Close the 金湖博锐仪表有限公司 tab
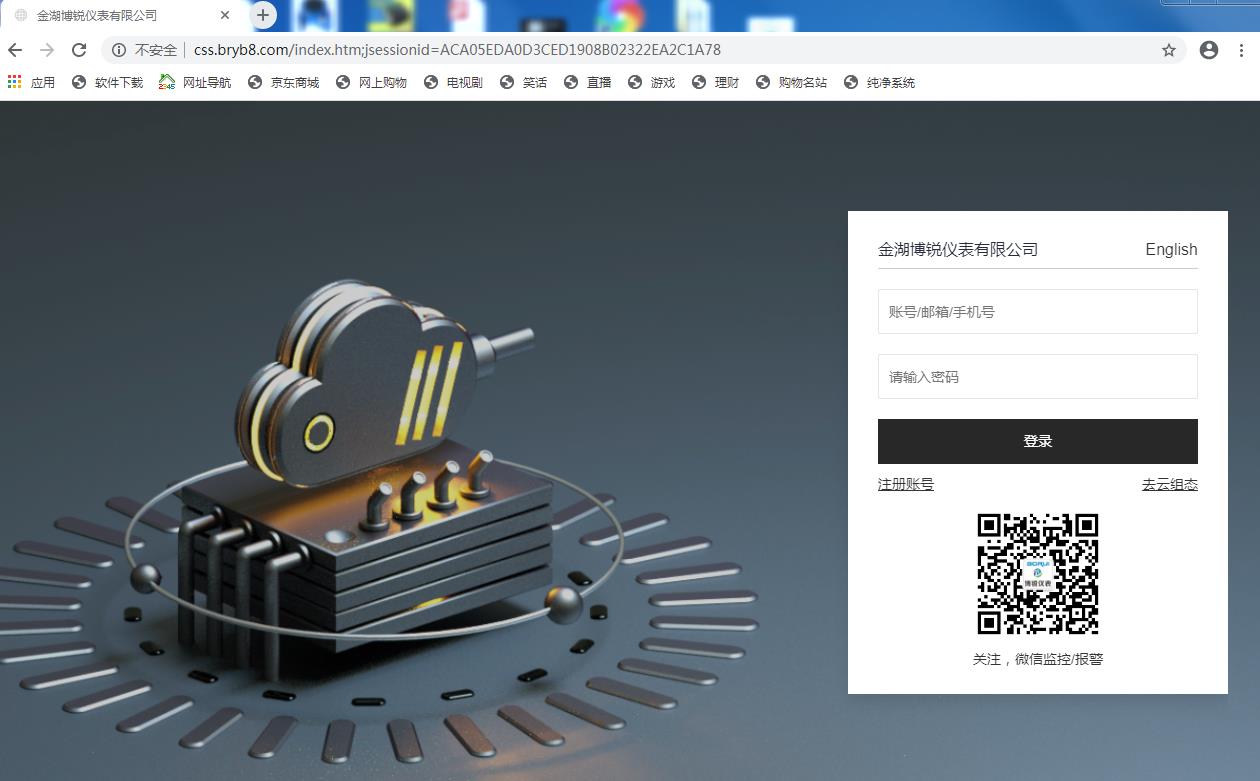This screenshot has width=1260, height=781. pos(225,15)
